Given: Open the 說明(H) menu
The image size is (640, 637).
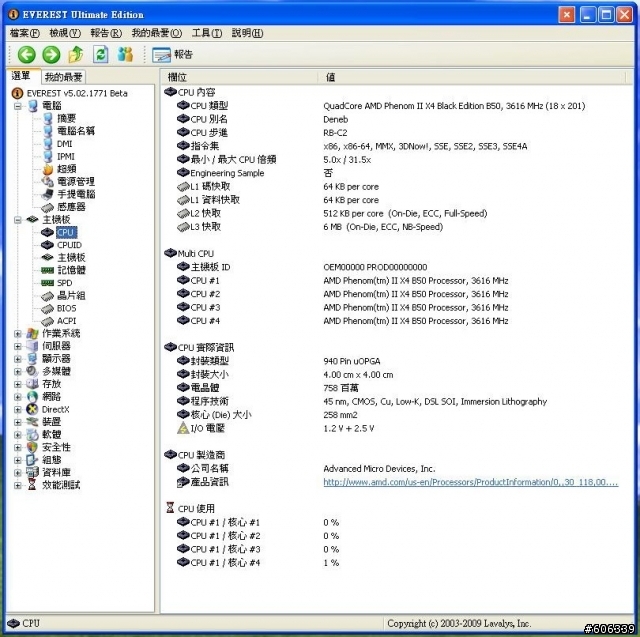Looking at the screenshot, I should pos(247,33).
